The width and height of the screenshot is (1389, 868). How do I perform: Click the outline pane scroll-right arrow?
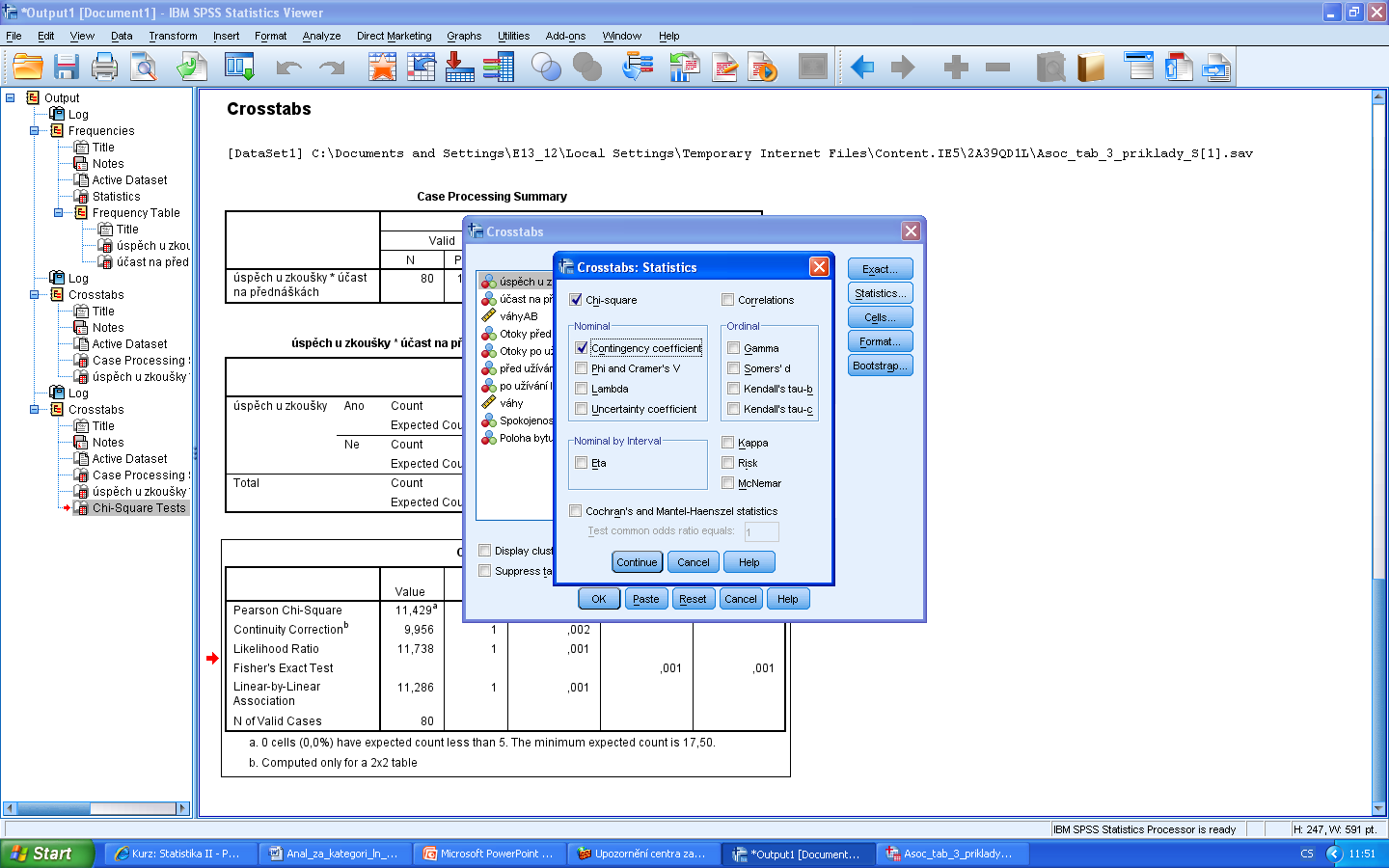point(183,808)
